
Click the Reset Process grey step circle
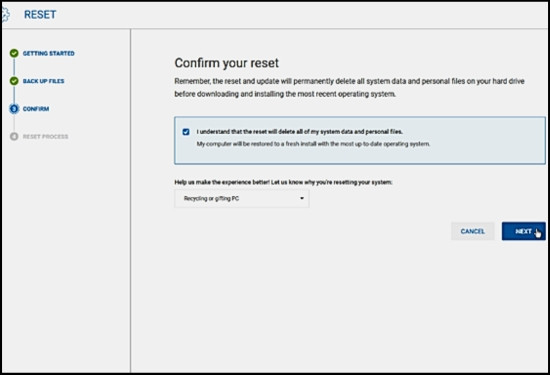[14, 136]
